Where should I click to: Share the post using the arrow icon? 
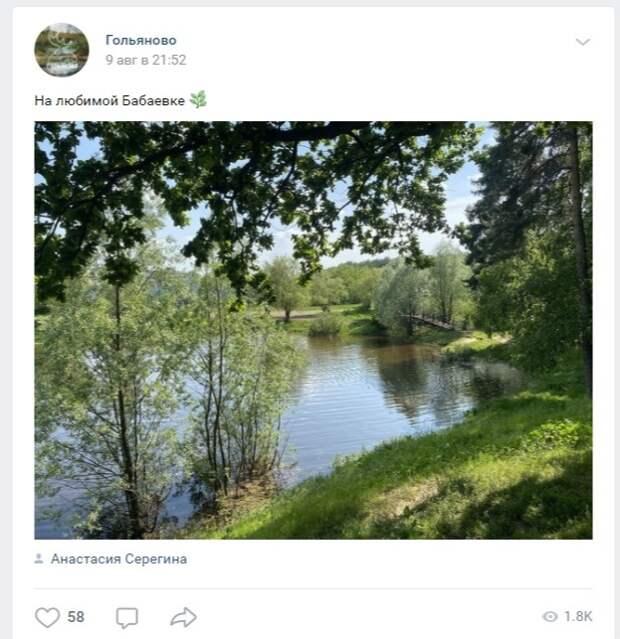[x=183, y=617]
